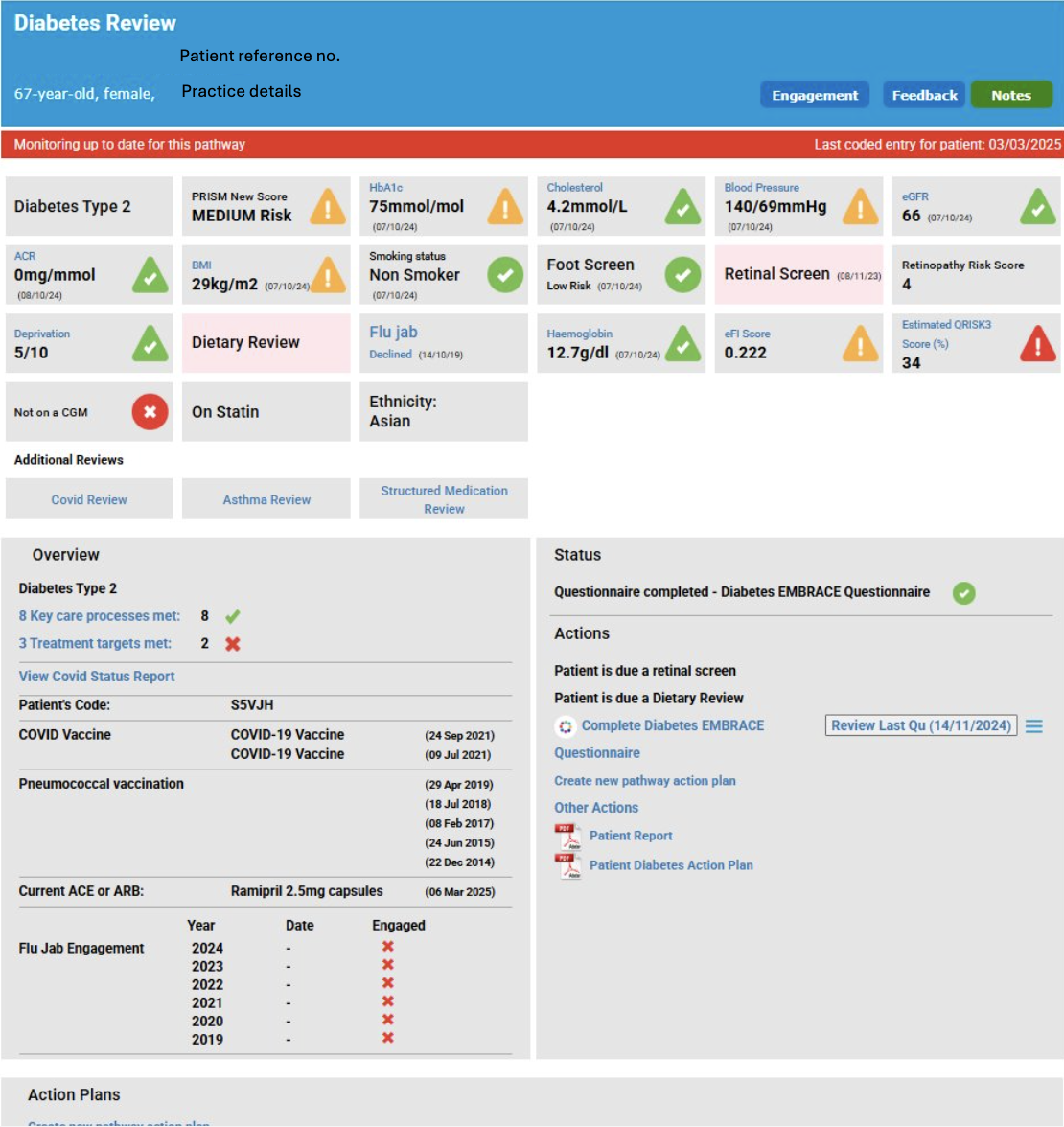Open the Structured Medication Review

tap(445, 499)
